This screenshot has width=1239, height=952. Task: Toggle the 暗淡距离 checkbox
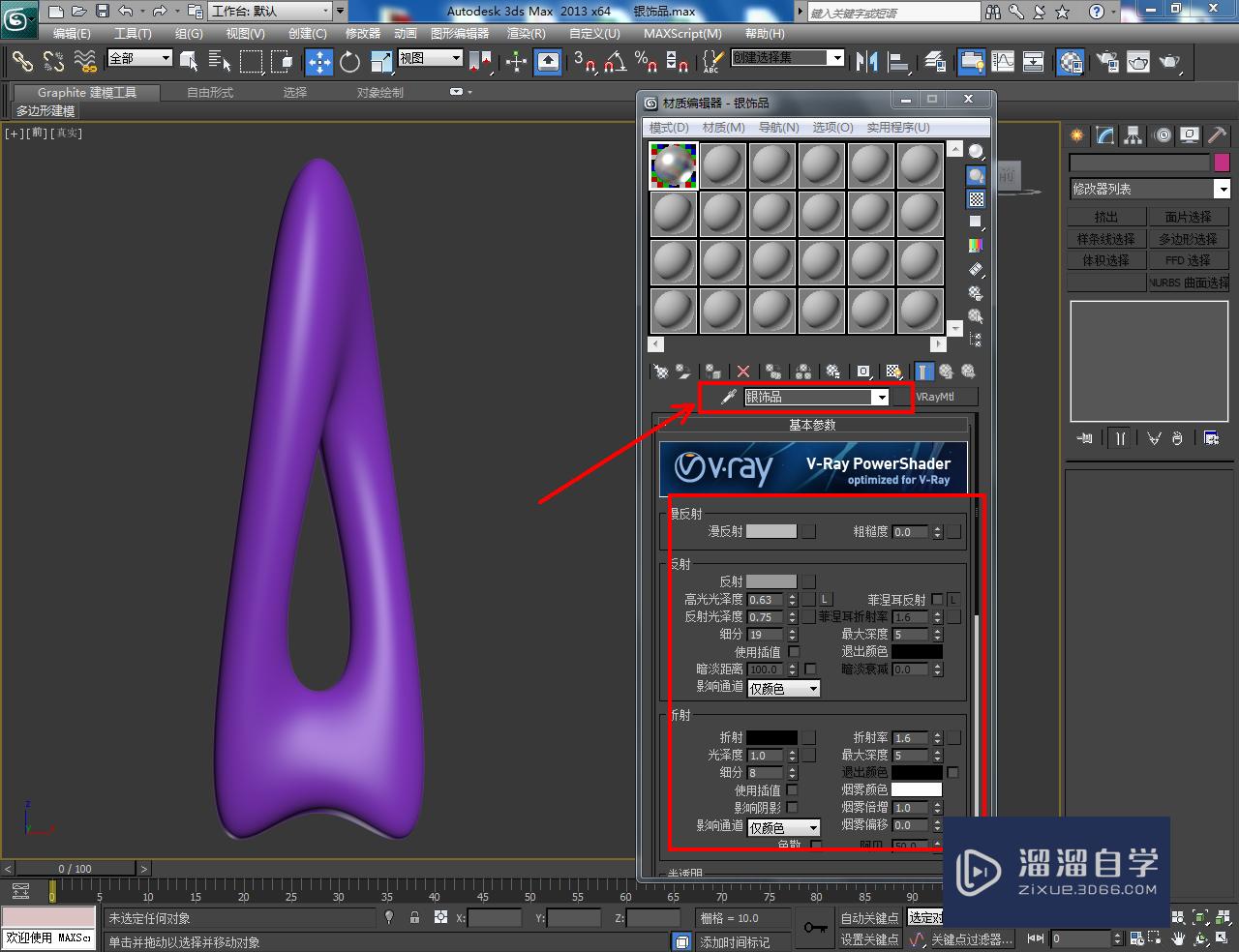(810, 669)
